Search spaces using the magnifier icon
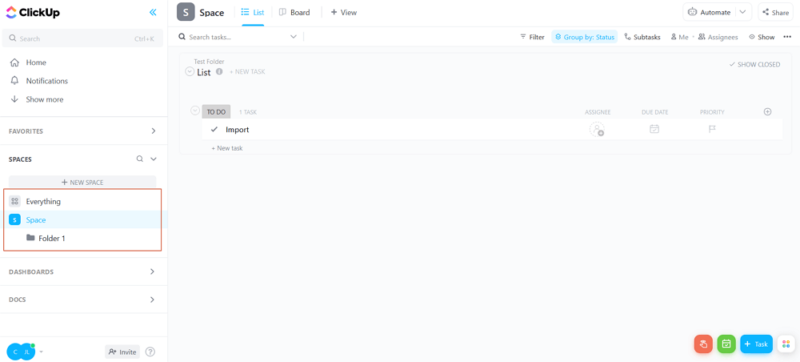 pos(140,159)
